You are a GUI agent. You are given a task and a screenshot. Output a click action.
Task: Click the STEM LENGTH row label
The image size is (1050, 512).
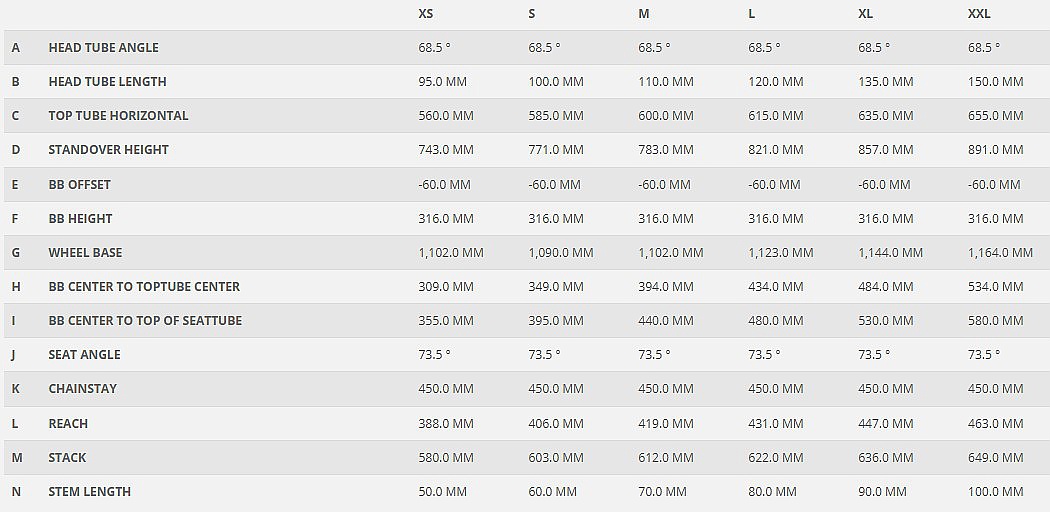(x=89, y=492)
